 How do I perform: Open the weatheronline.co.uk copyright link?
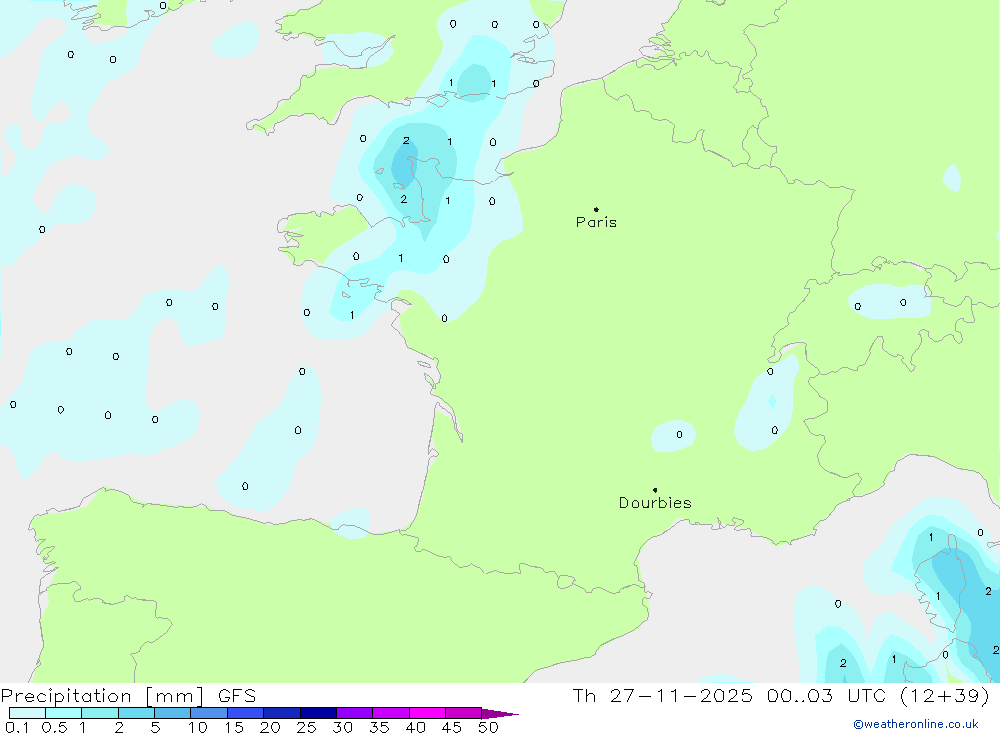[x=916, y=724]
